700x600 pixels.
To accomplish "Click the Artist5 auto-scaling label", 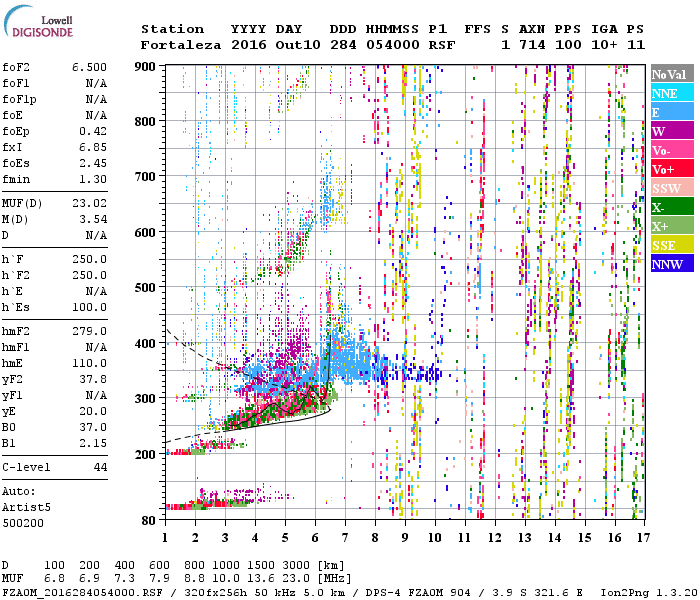I will [26, 508].
